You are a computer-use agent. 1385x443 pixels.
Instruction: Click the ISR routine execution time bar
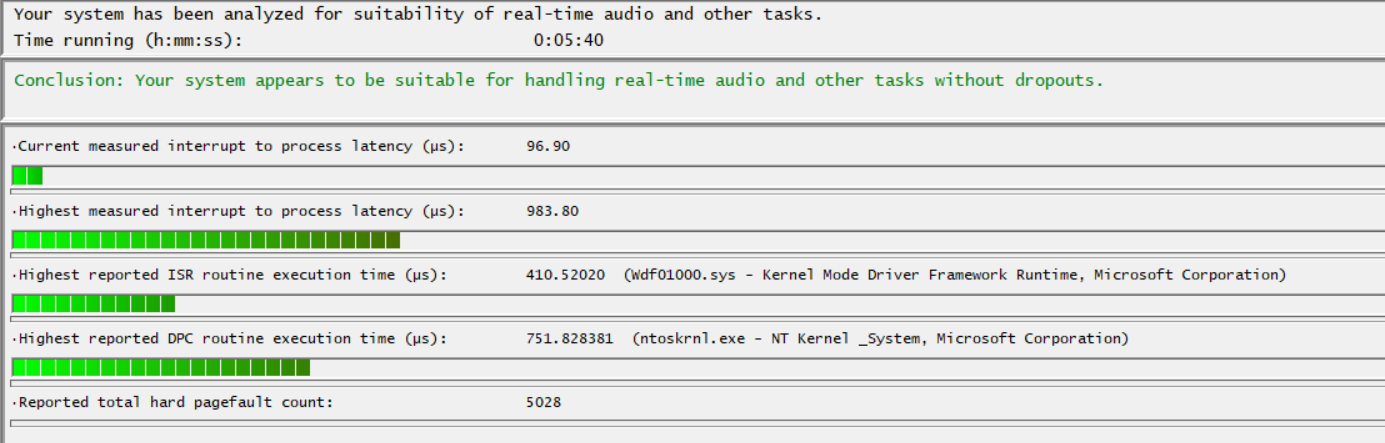point(697,303)
